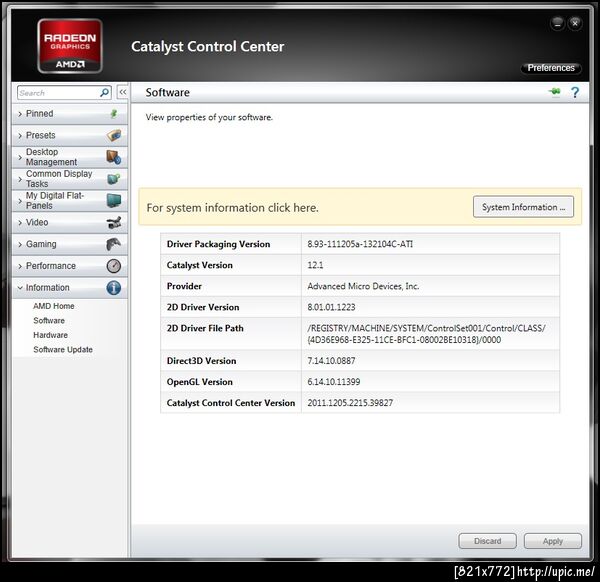Image resolution: width=600 pixels, height=582 pixels.
Task: Click the Software page heading
Action: pos(168,92)
